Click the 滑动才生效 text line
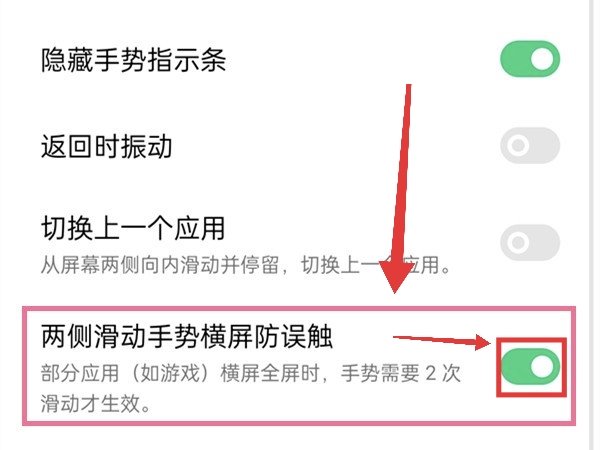600x450 pixels. pos(96,403)
